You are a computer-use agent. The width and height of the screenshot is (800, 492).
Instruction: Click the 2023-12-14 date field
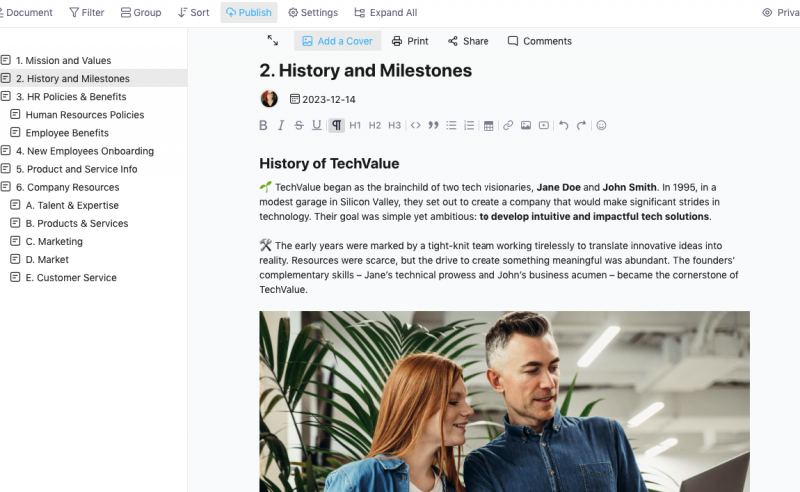tap(323, 99)
